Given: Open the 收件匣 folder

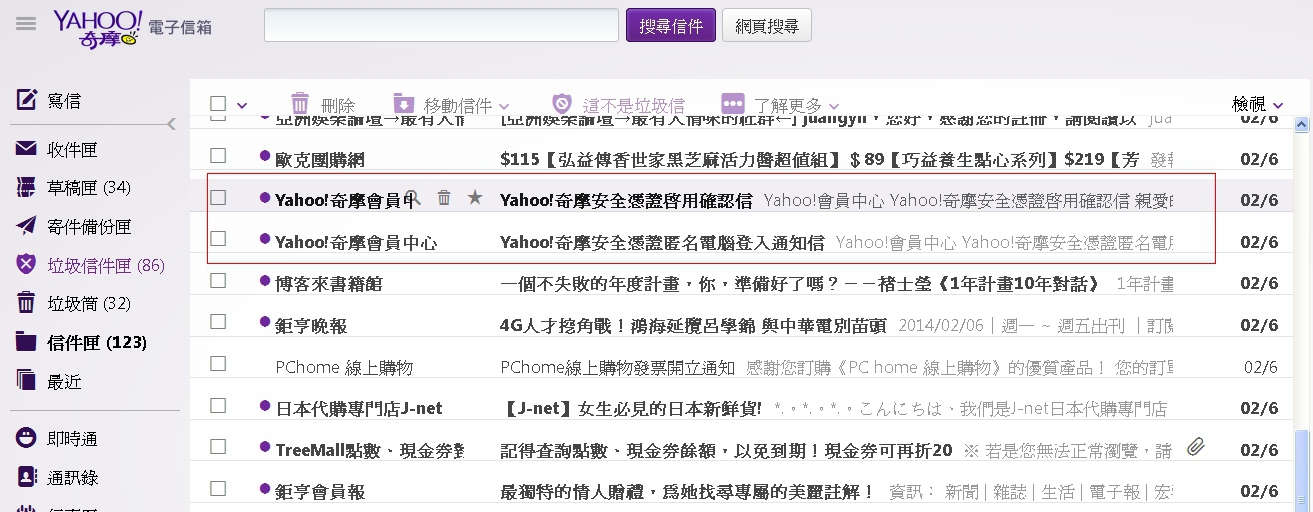Looking at the screenshot, I should click(72, 150).
